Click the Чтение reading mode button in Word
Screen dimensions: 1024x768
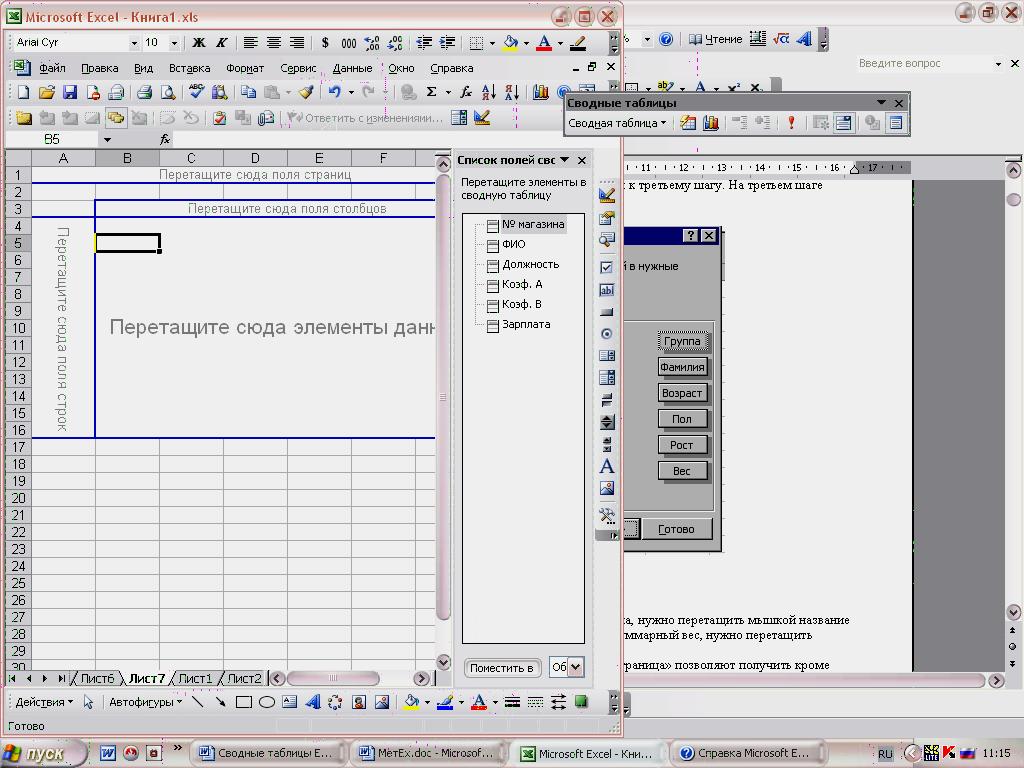point(716,39)
